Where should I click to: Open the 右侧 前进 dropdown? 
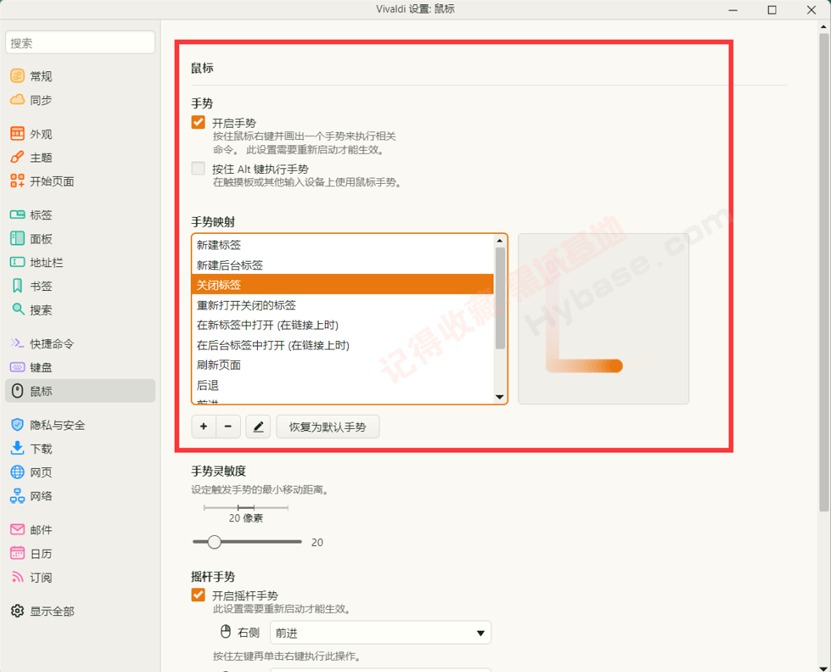click(380, 633)
